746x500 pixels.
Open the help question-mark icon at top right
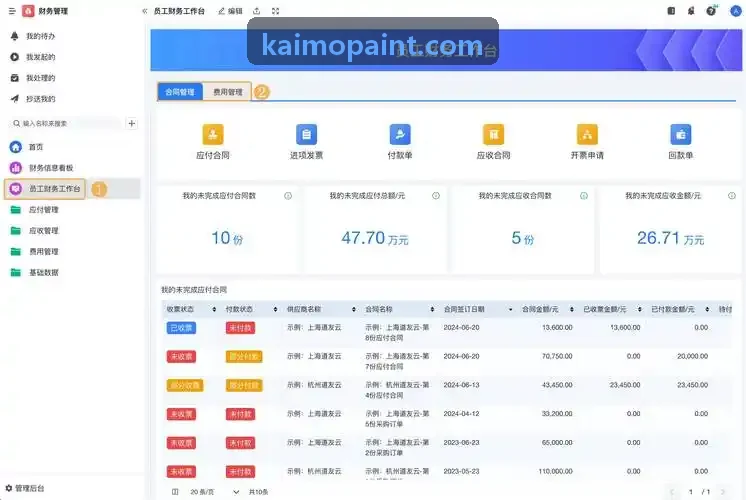[711, 10]
